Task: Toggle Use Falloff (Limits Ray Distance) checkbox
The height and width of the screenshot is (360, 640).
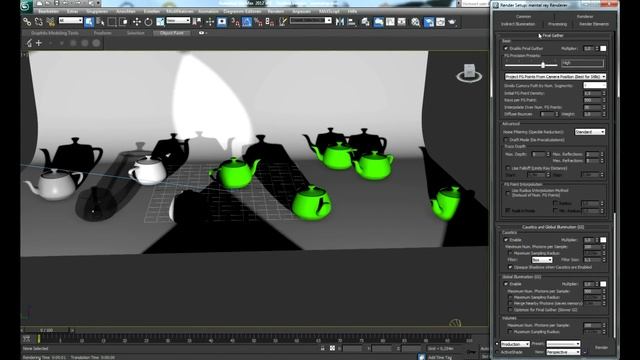Action: 508,168
